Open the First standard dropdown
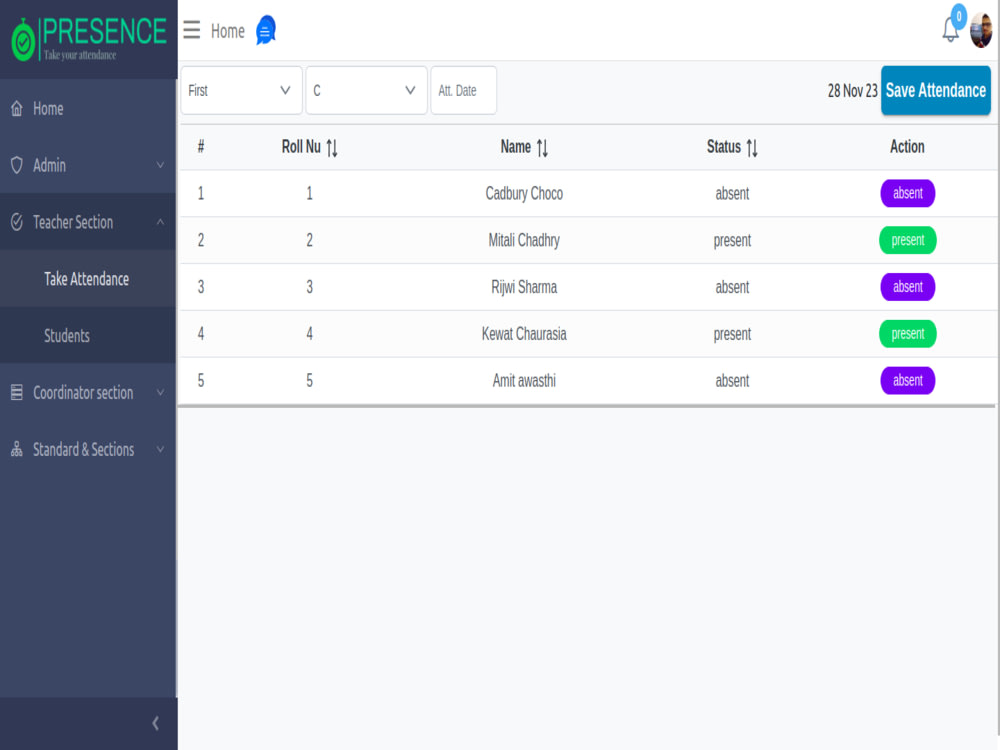 tap(241, 91)
